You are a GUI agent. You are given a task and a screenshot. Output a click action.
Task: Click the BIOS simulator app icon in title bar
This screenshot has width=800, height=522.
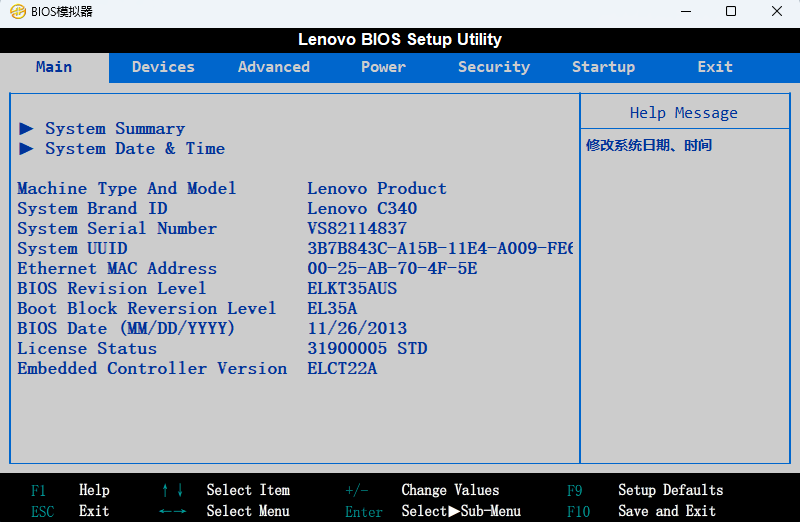pos(18,11)
